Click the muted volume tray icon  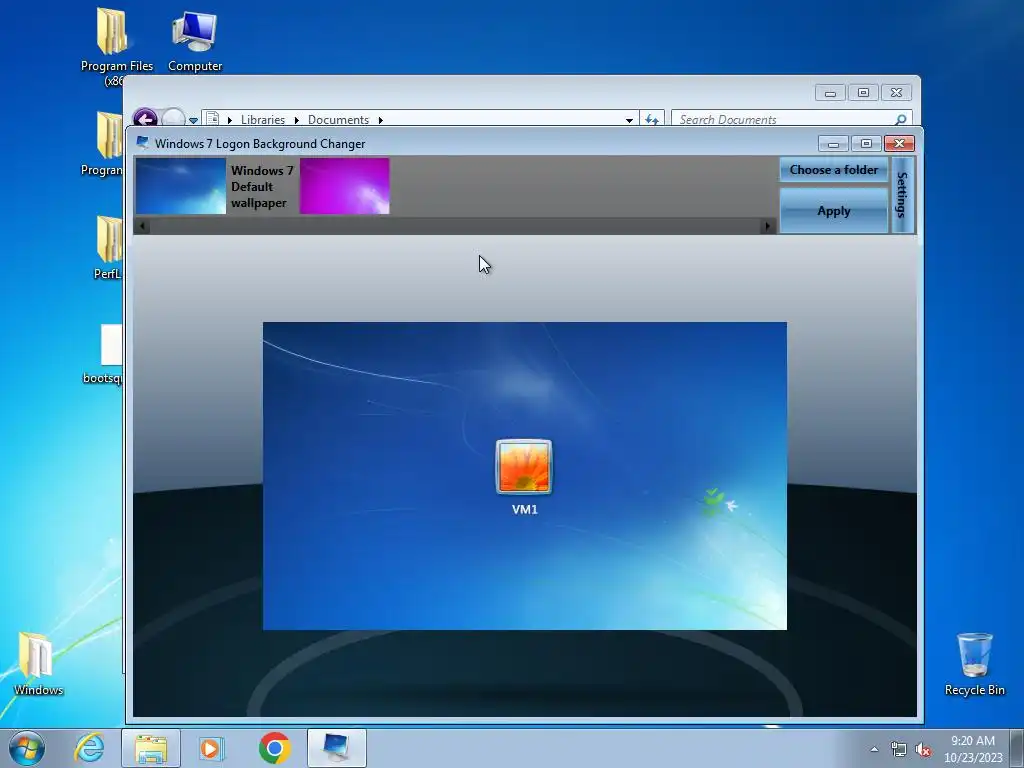(x=923, y=749)
